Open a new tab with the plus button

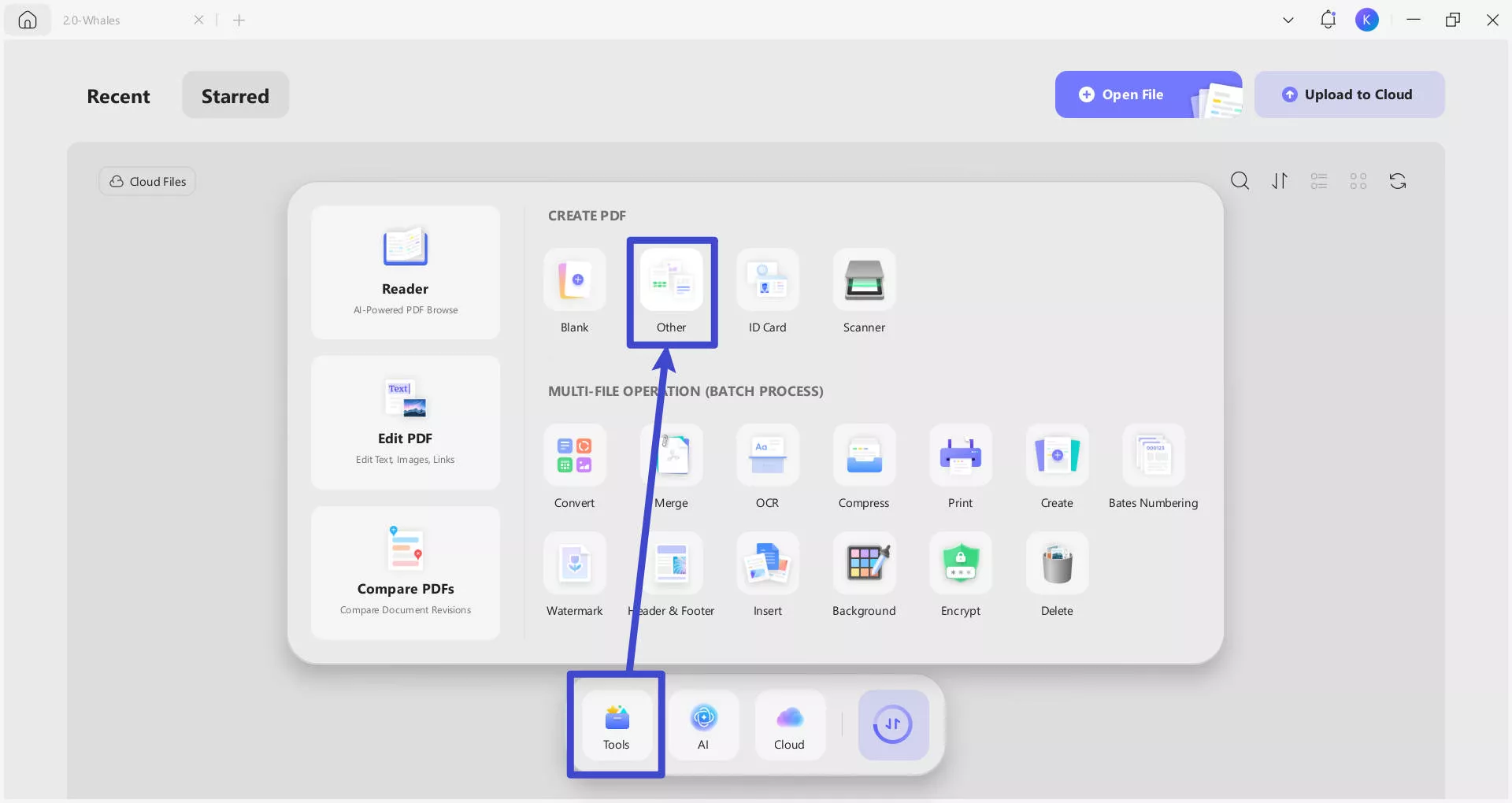240,20
